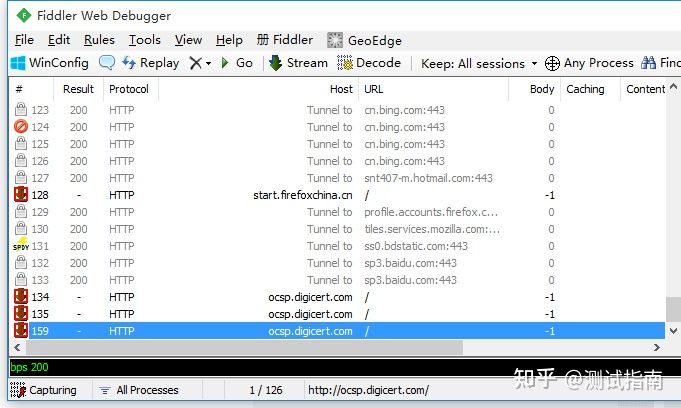Click the Go resume button
The image size is (681, 408).
point(237,63)
